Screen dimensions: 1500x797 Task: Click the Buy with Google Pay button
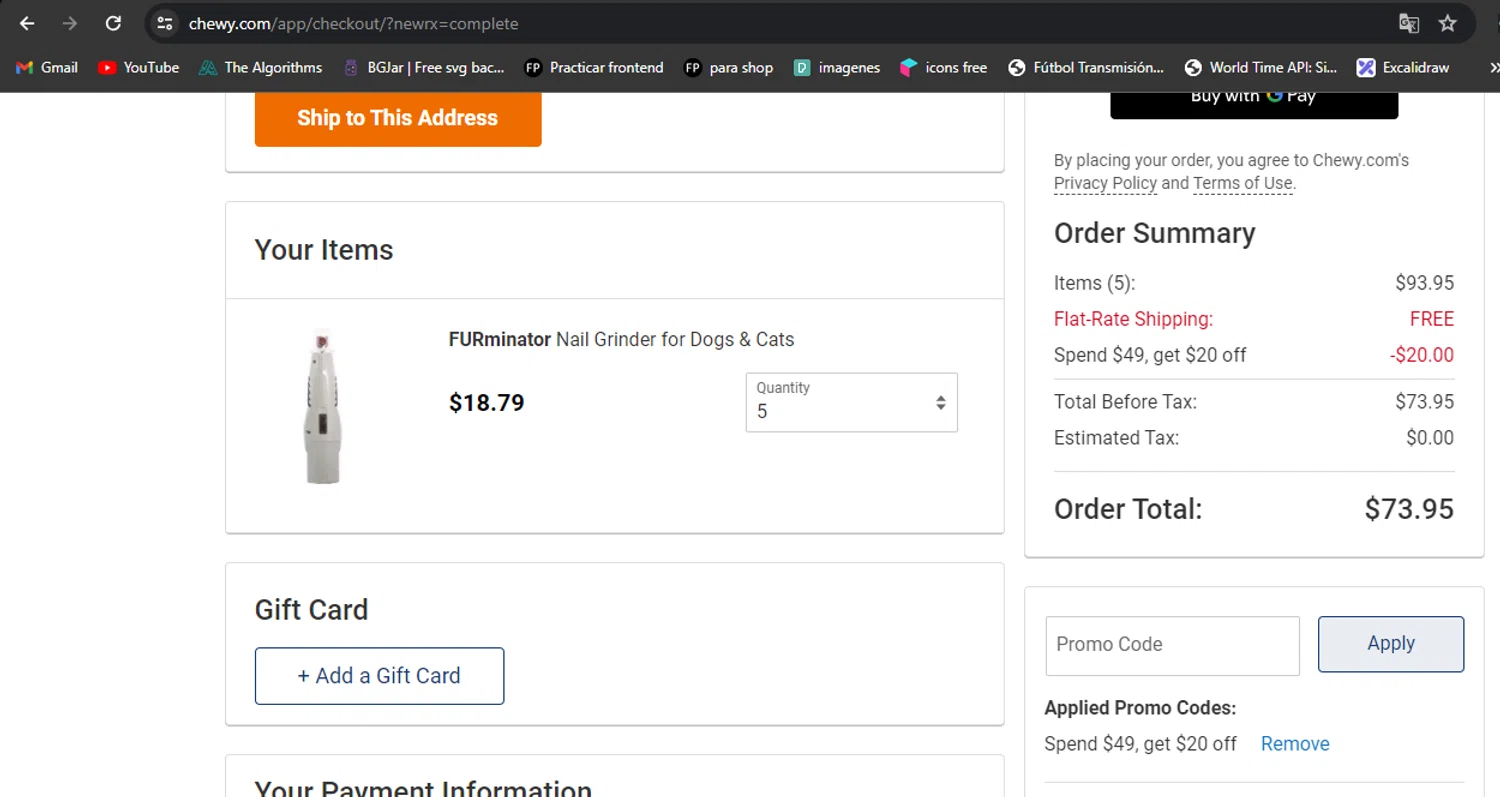tap(1254, 104)
